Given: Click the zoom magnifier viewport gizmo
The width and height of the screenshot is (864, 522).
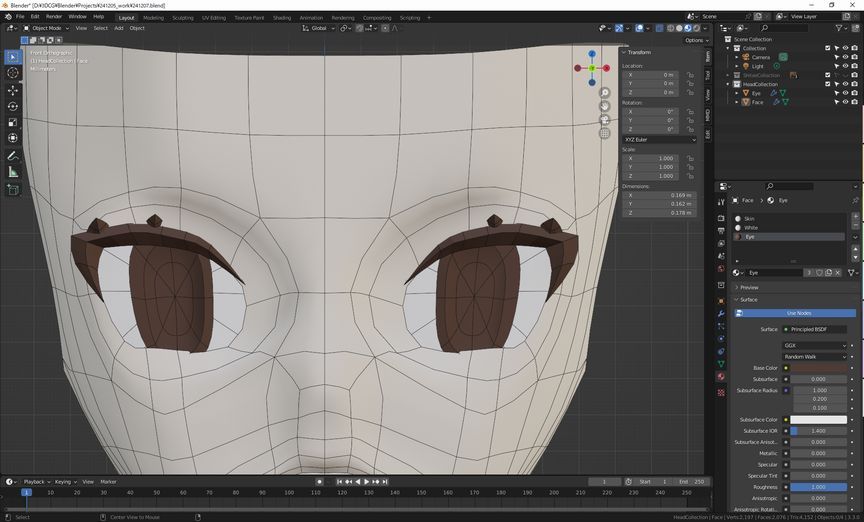Looking at the screenshot, I should (x=605, y=93).
